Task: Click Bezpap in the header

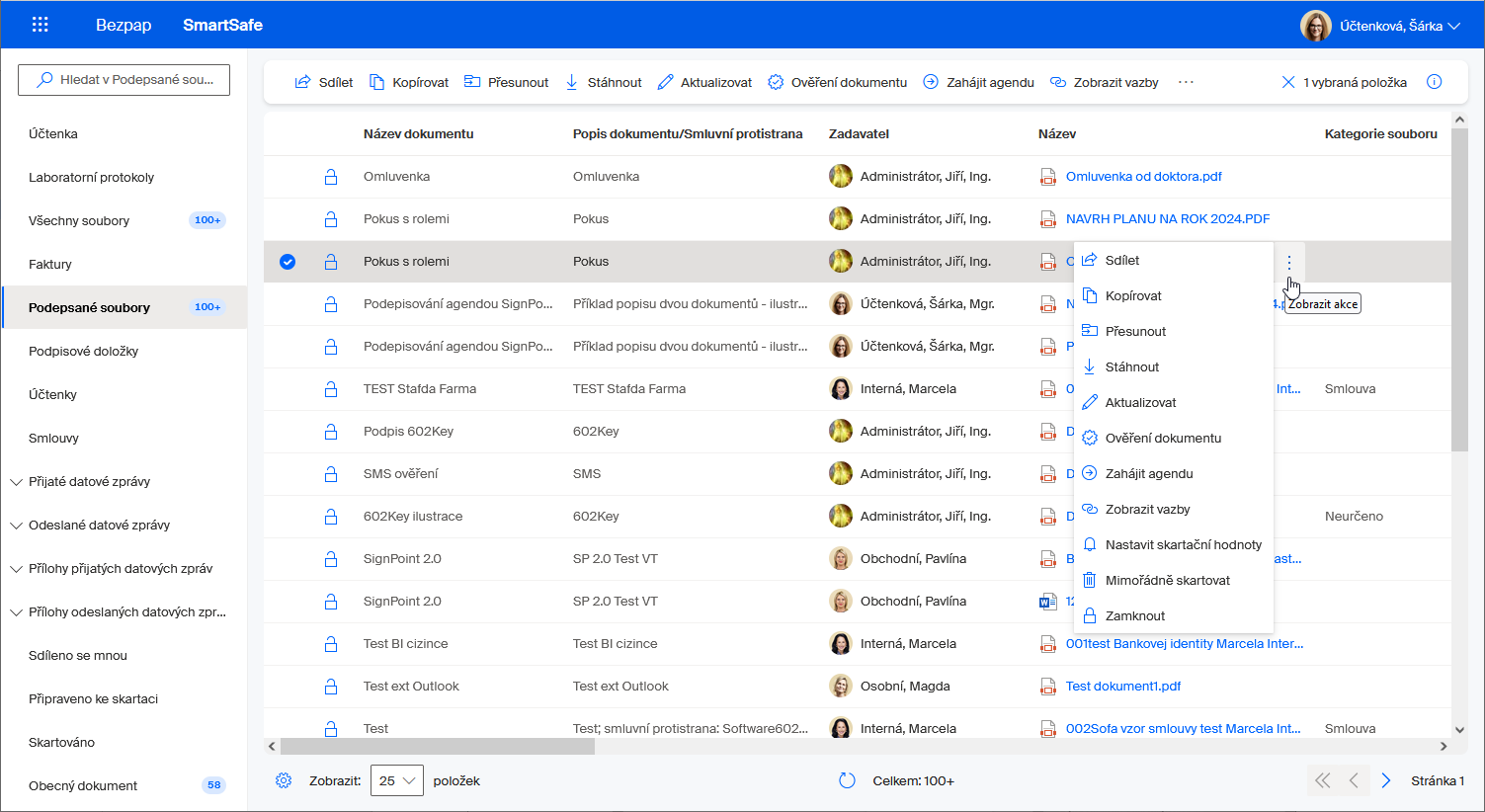Action: [124, 26]
